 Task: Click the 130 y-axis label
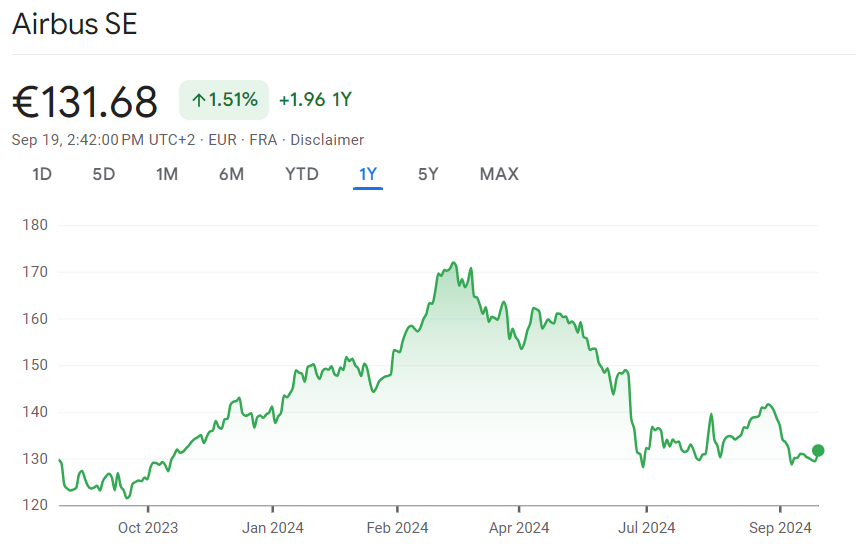pyautogui.click(x=35, y=459)
